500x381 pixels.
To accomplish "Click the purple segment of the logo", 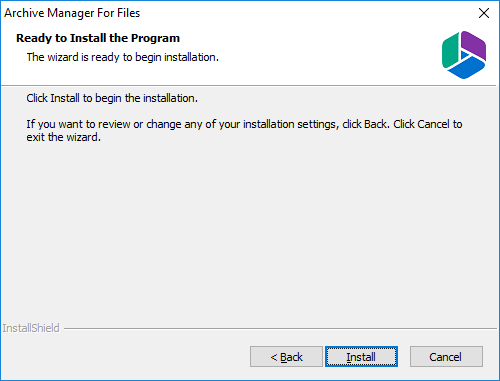I will pos(474,46).
